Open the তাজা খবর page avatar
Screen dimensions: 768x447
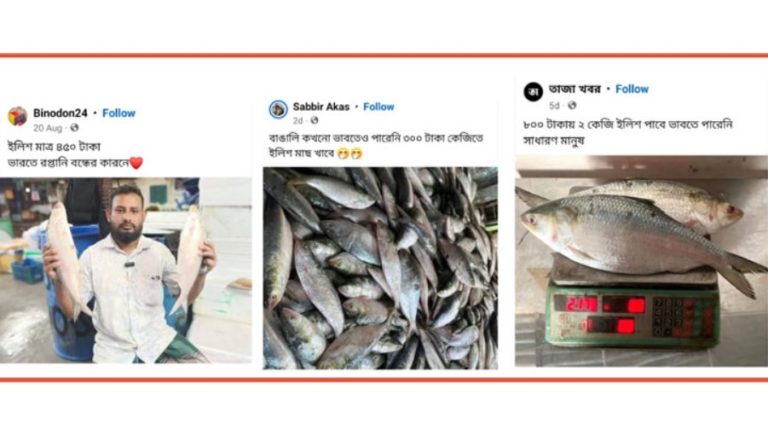point(533,92)
